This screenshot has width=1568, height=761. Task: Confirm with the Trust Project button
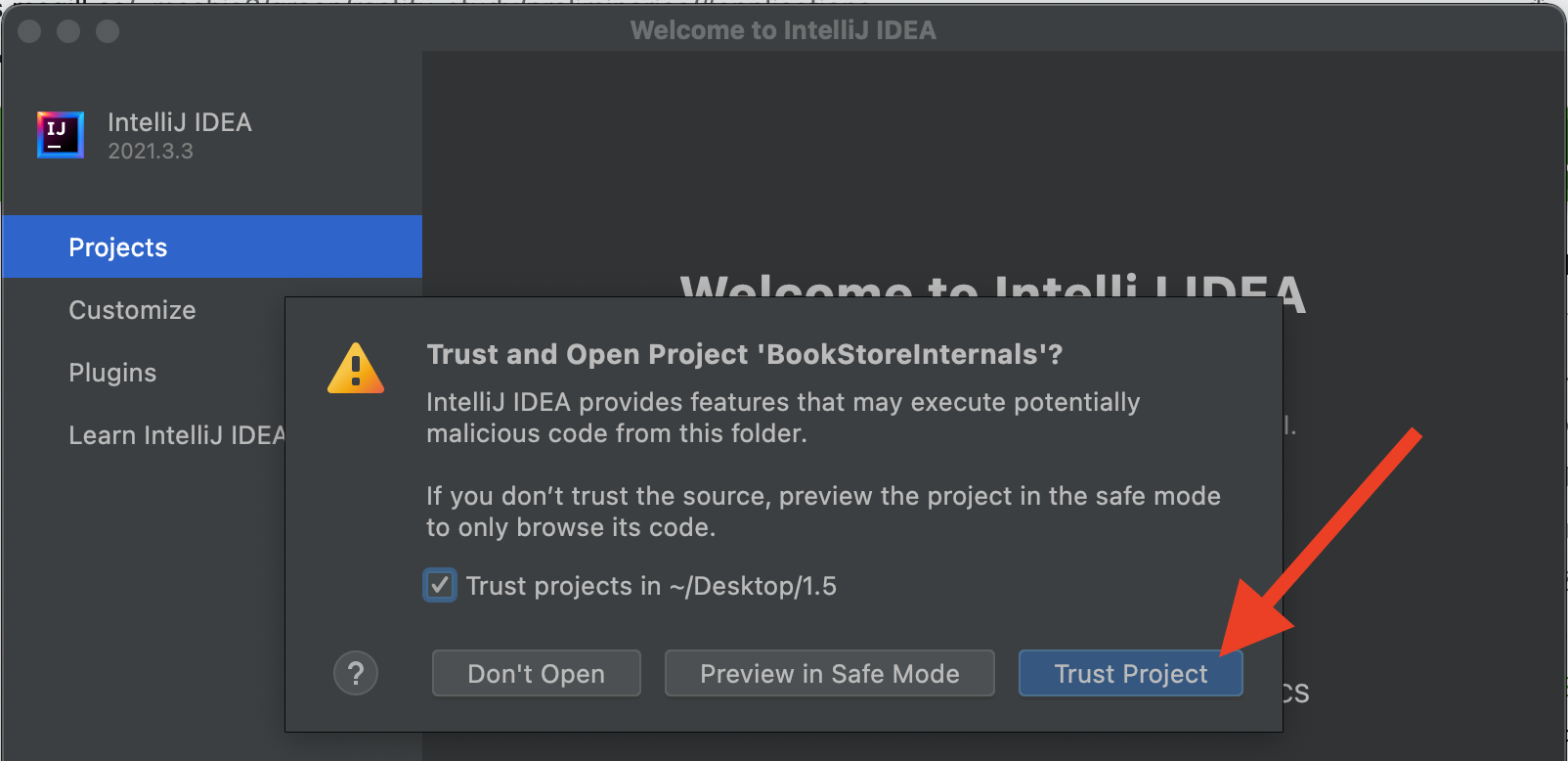point(1130,673)
